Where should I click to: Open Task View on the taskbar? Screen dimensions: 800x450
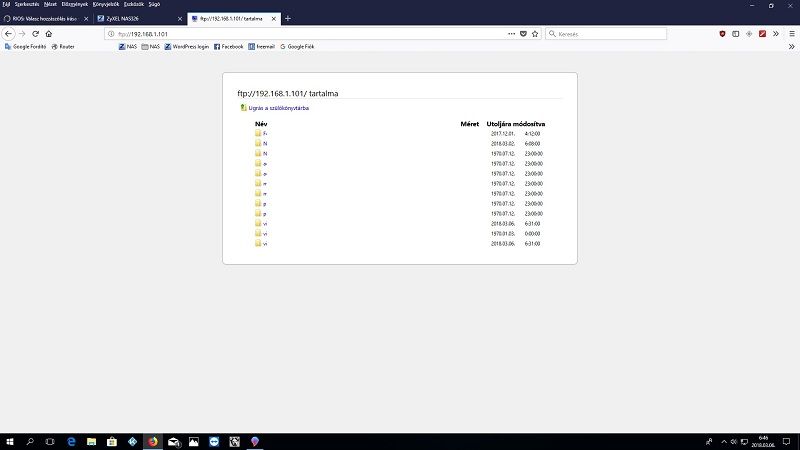point(49,441)
